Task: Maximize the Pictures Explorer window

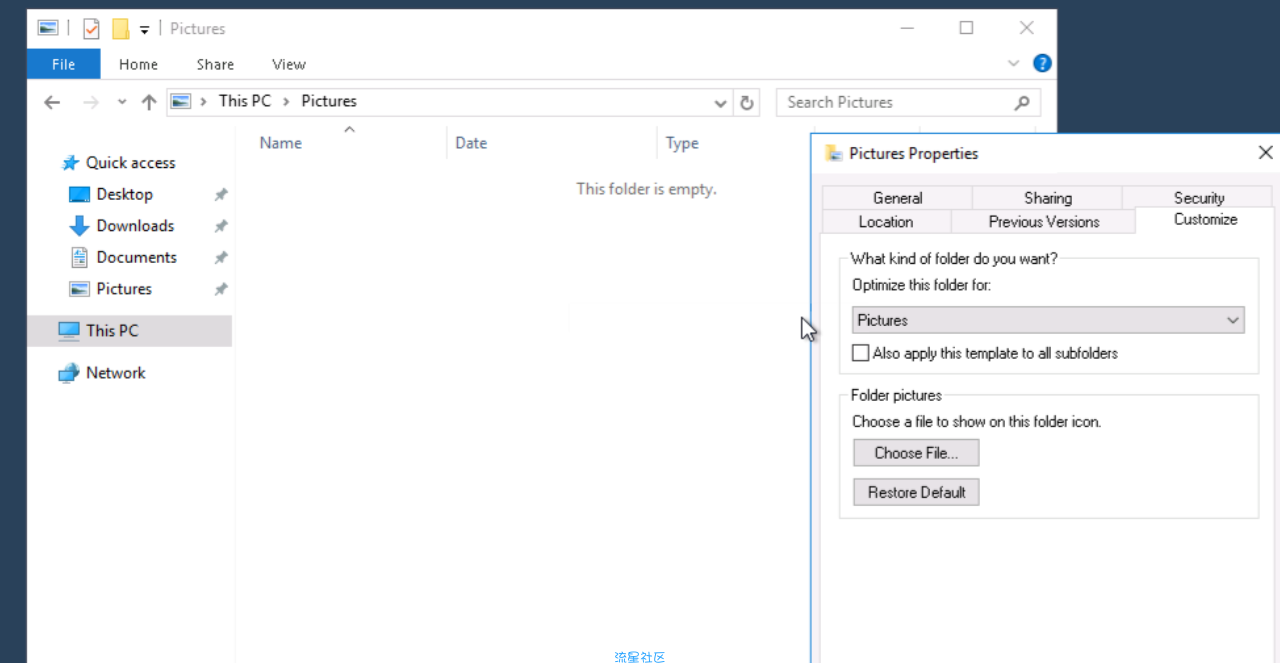Action: tap(966, 28)
